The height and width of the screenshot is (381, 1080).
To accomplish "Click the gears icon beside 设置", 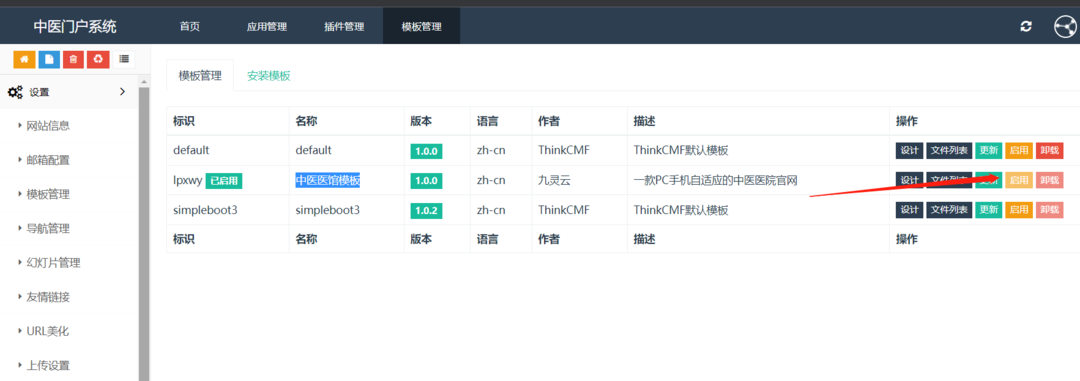I will 15,92.
